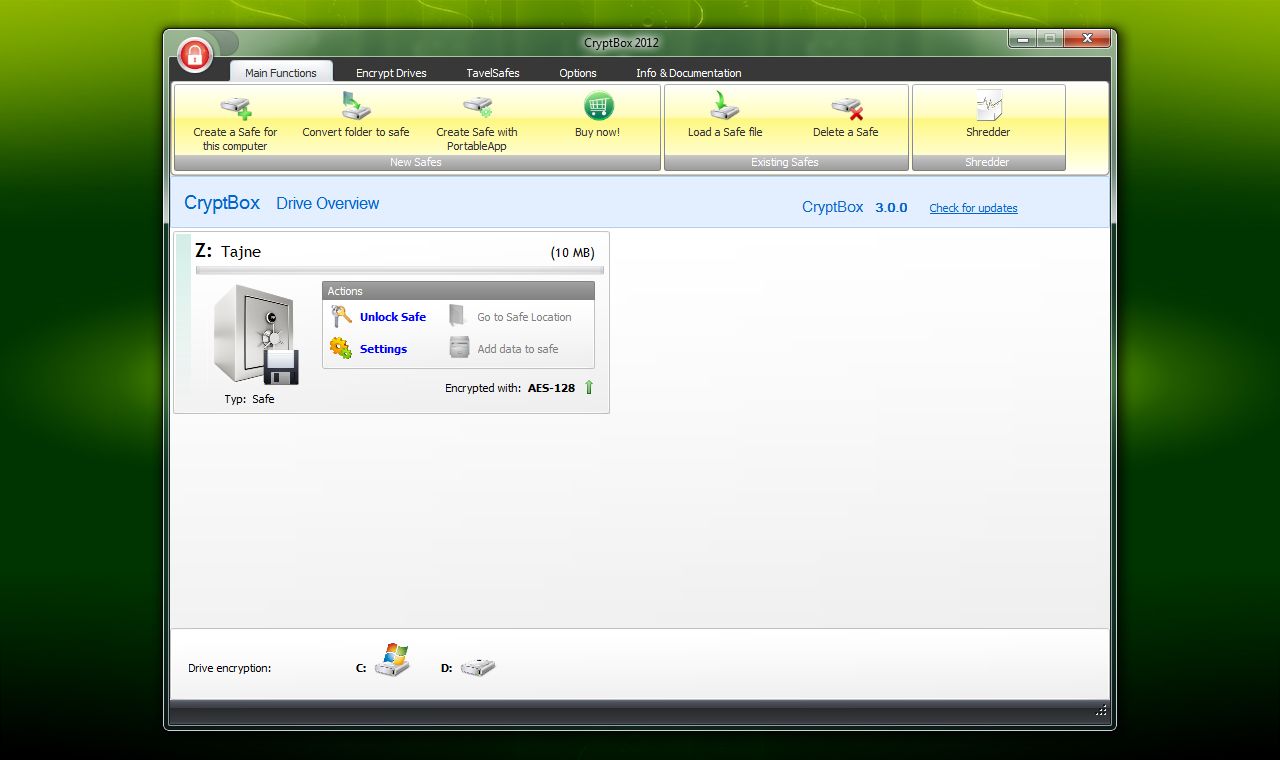The width and height of the screenshot is (1280, 760).
Task: Create a Safe for this computer
Action: [x=235, y=121]
